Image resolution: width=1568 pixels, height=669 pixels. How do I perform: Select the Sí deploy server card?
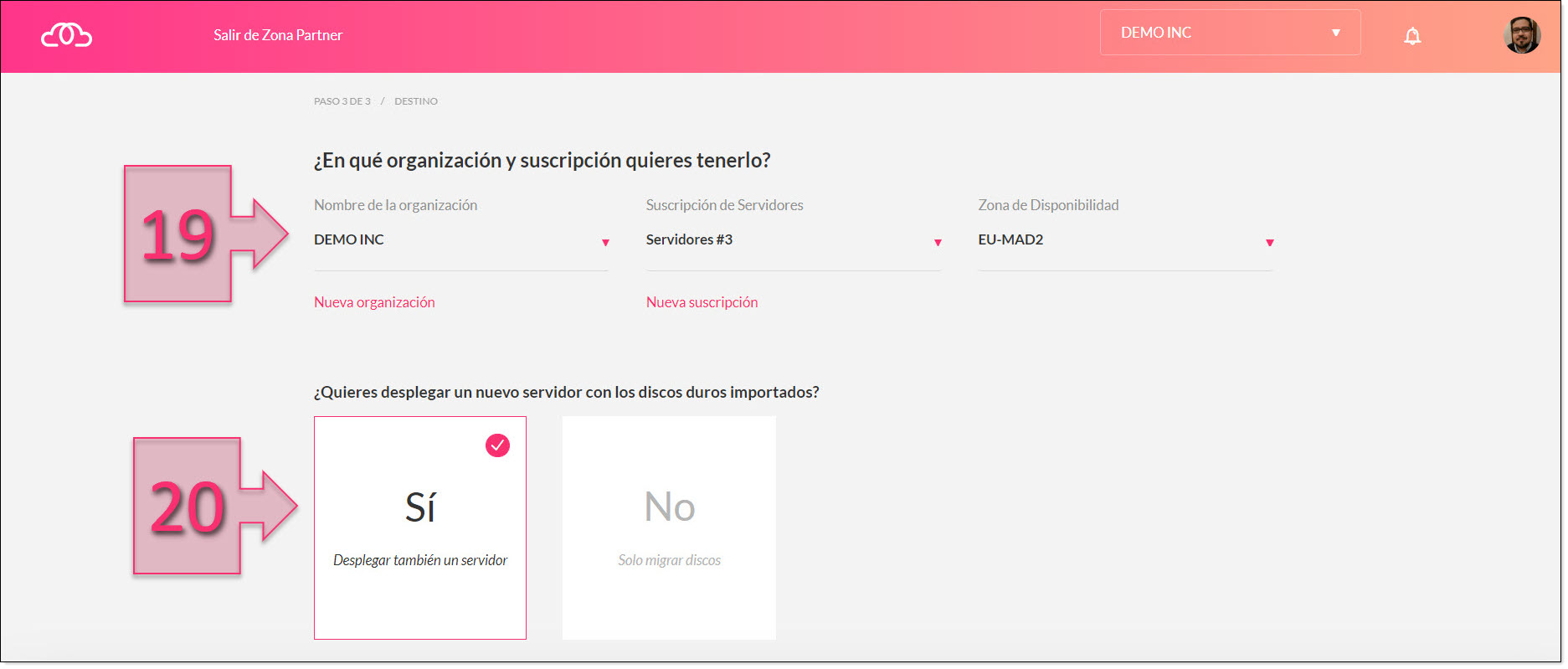click(x=420, y=528)
